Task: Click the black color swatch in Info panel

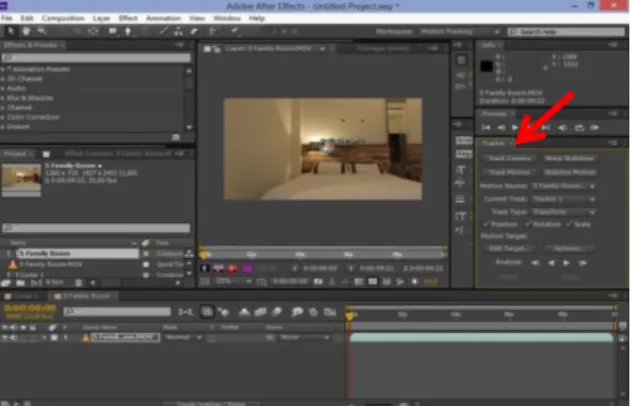Action: pyautogui.click(x=486, y=66)
